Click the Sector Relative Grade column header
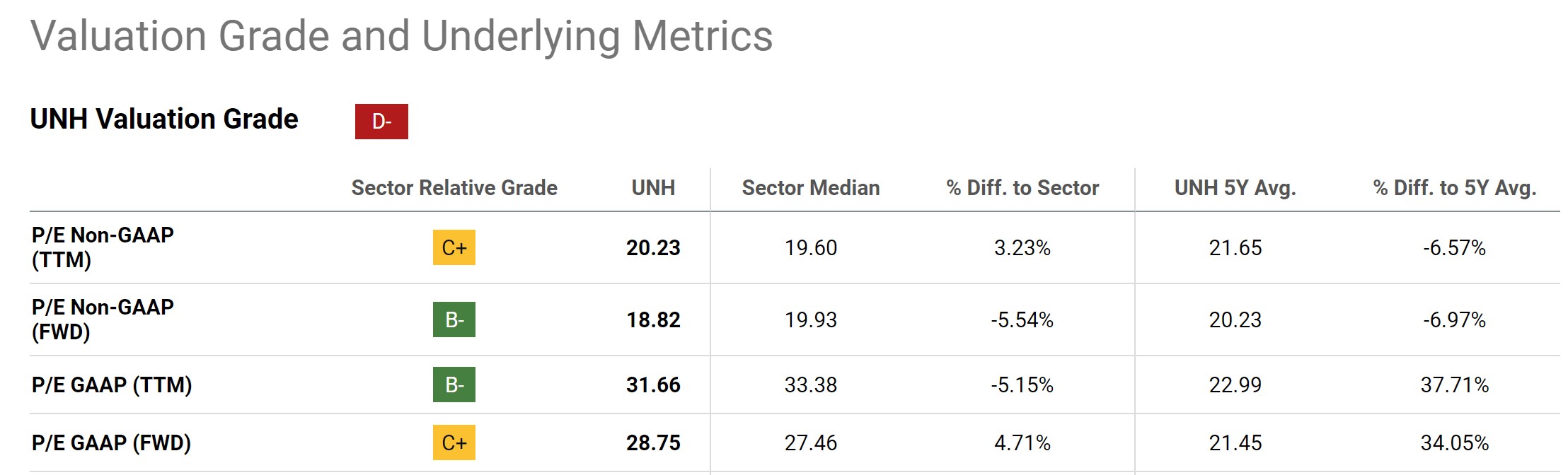1568x475 pixels. pos(454,187)
